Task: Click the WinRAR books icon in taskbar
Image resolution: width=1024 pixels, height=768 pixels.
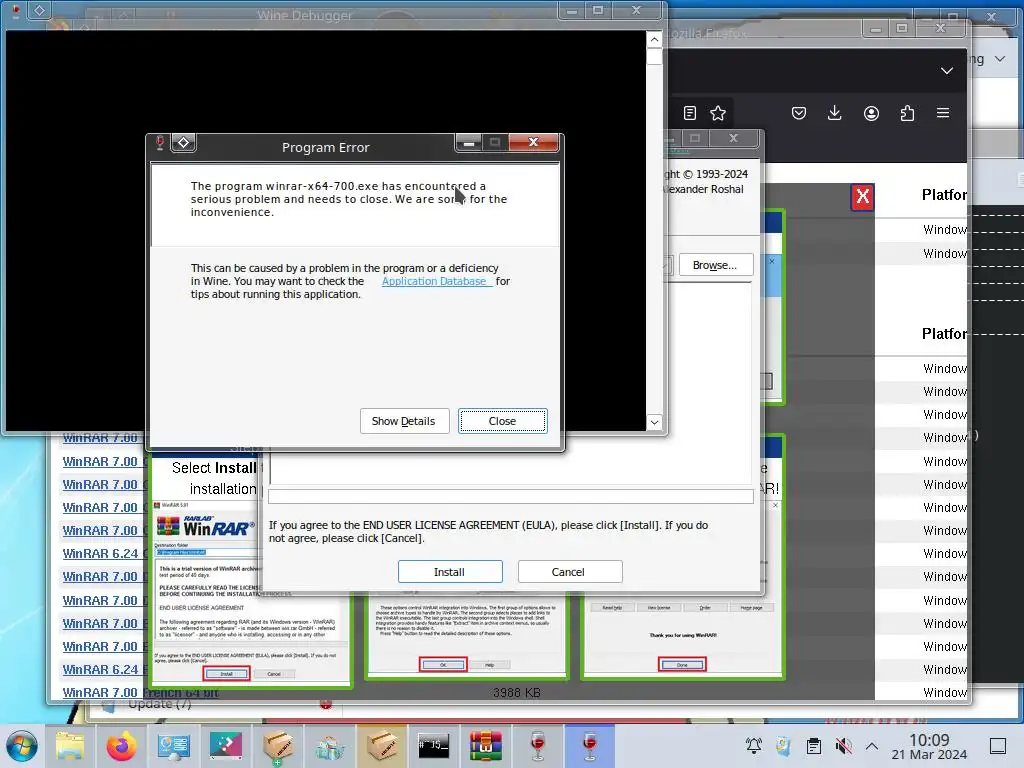Action: point(485,746)
